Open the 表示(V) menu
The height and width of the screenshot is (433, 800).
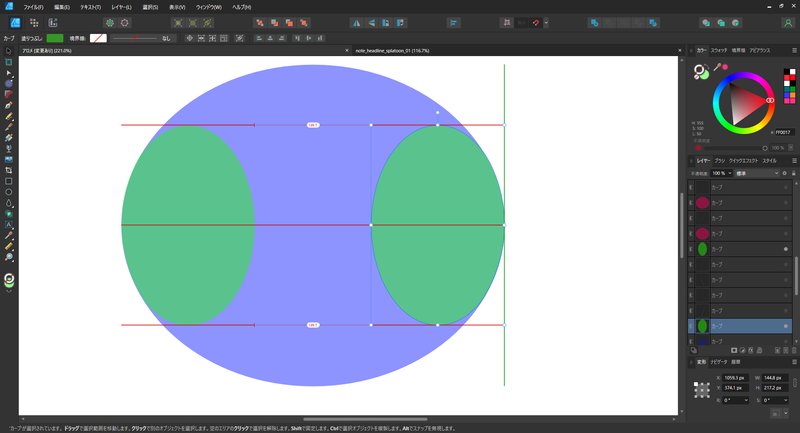[x=177, y=7]
